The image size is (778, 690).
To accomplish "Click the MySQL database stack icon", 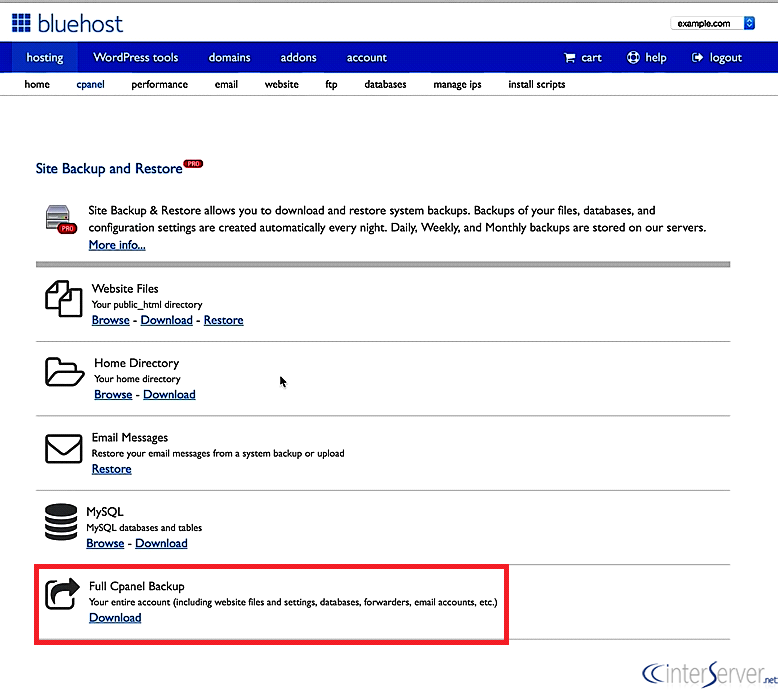I will click(62, 521).
